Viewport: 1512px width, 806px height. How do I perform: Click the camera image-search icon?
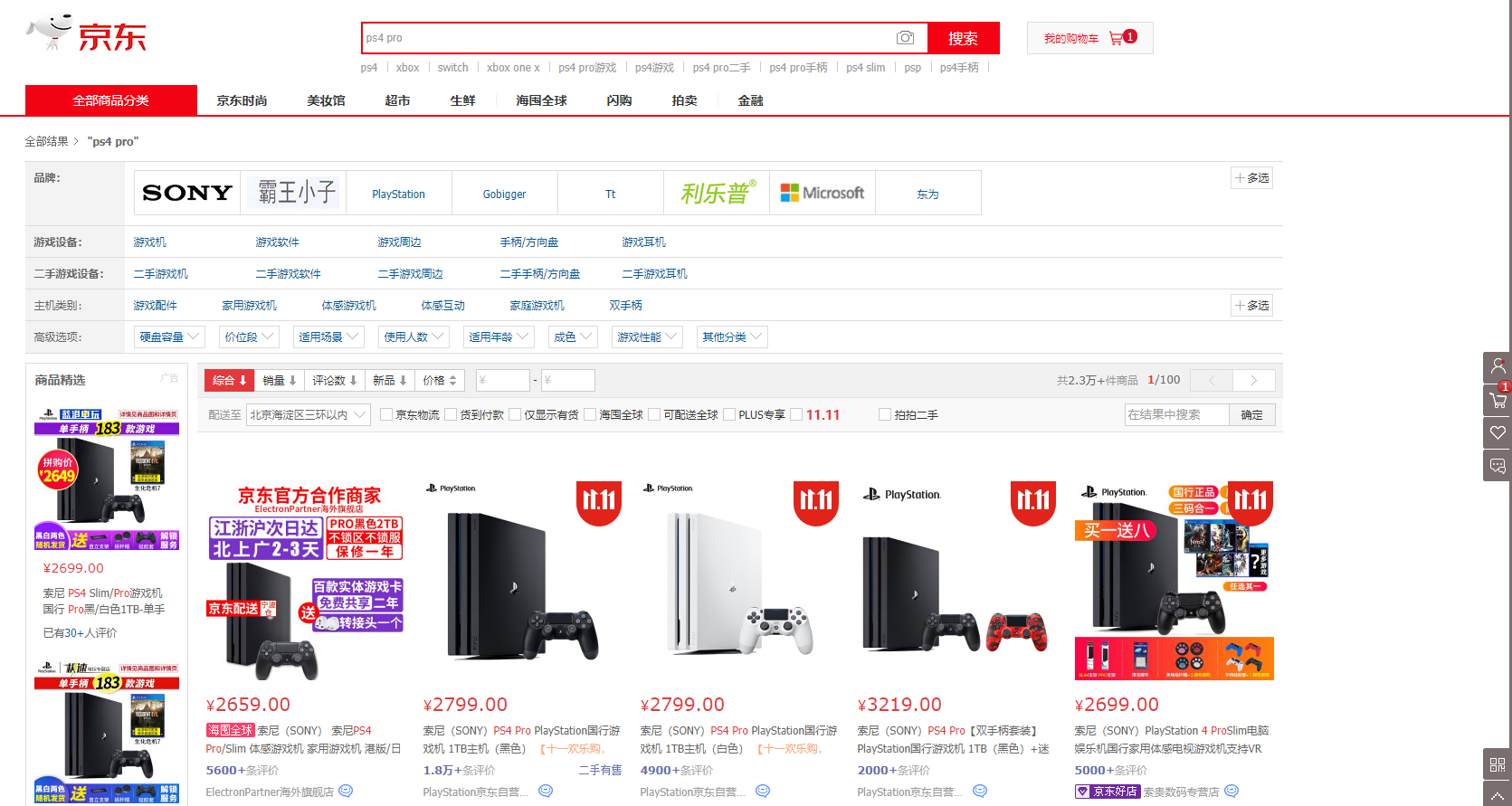click(905, 38)
